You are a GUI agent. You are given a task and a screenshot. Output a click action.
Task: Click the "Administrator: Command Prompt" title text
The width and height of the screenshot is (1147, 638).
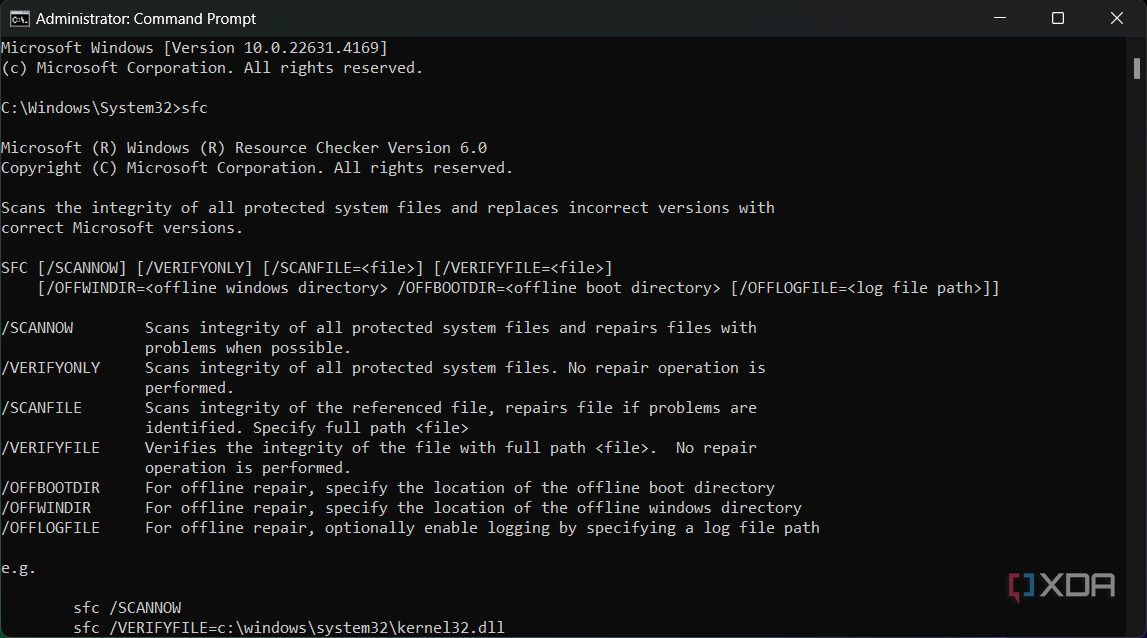pyautogui.click(x=146, y=18)
